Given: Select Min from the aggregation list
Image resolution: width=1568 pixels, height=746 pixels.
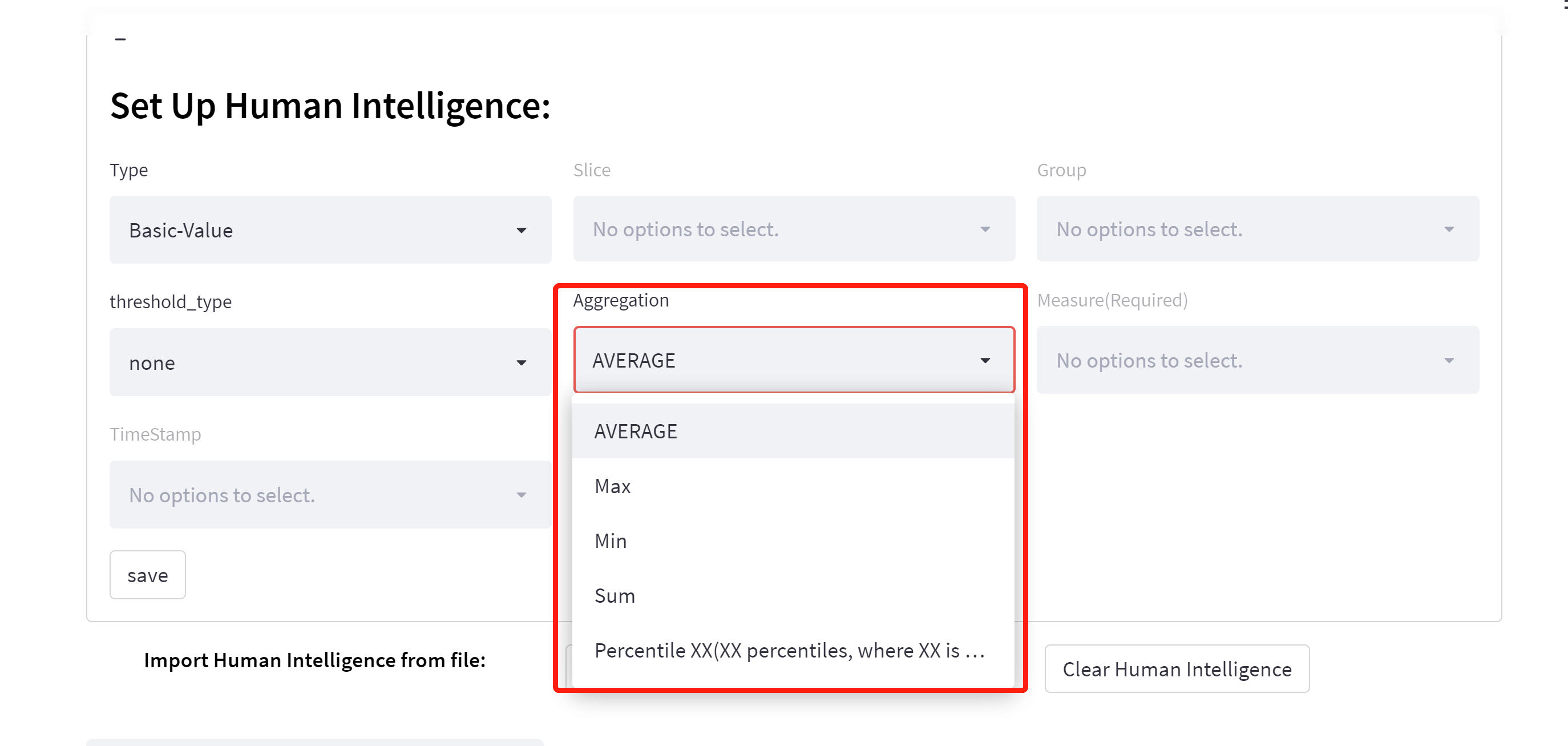Looking at the screenshot, I should tap(793, 541).
